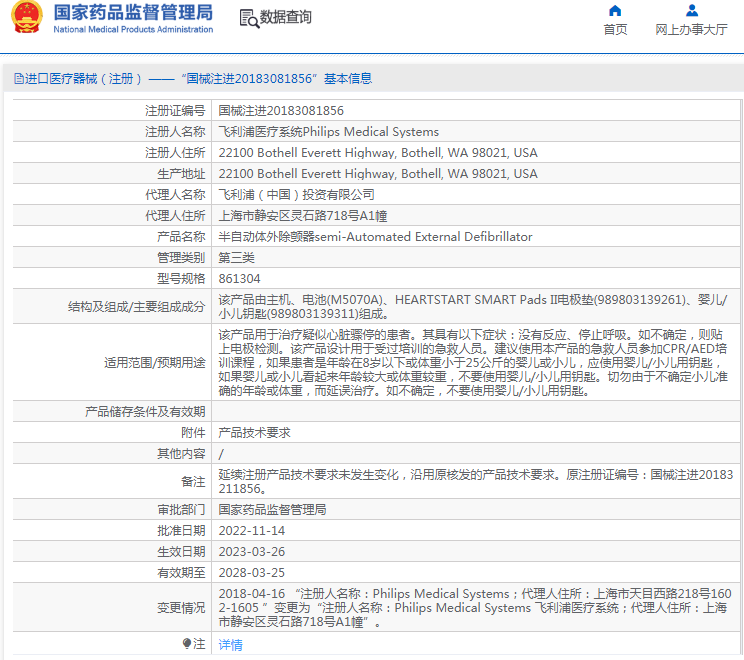Viewport: 744px width, 660px height.
Task: Click the 数据查询 search document icon
Action: (x=248, y=18)
